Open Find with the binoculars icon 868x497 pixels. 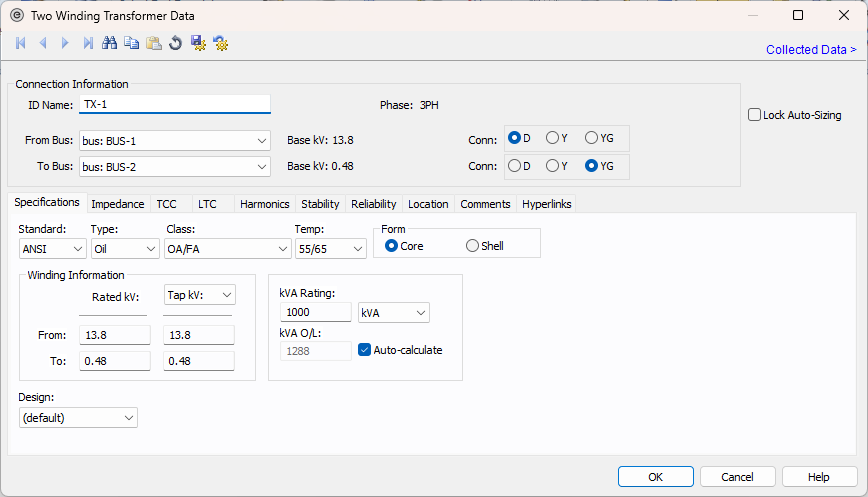(110, 43)
